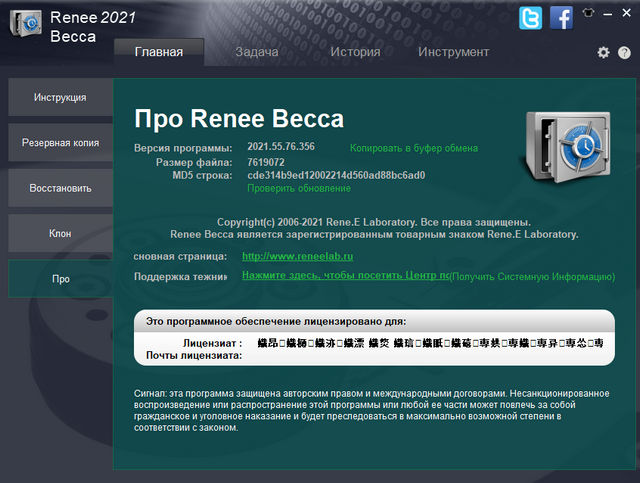
Task: Select the Инструмент tab
Action: click(453, 51)
